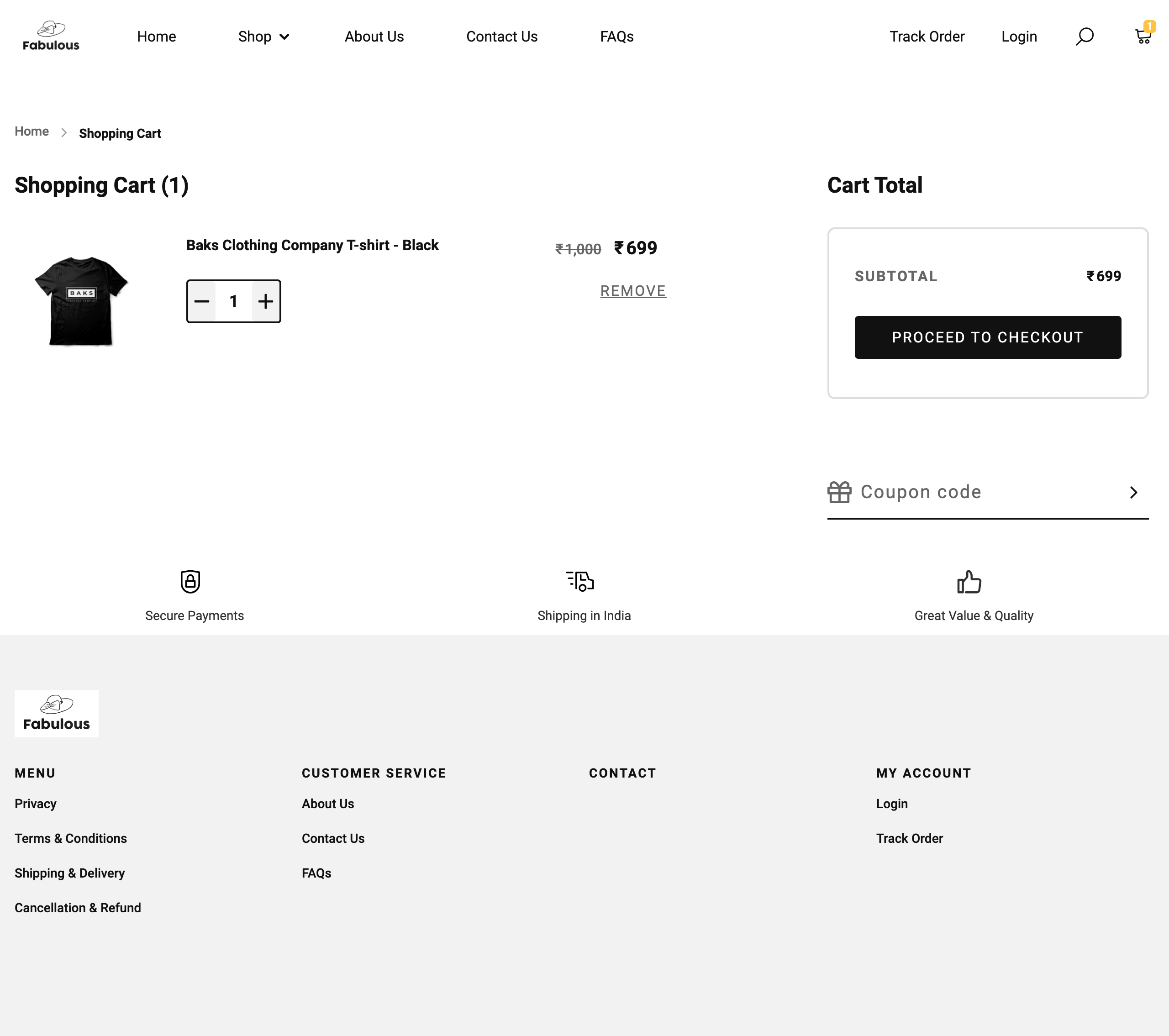Decrease quantity with the minus button

tap(202, 301)
